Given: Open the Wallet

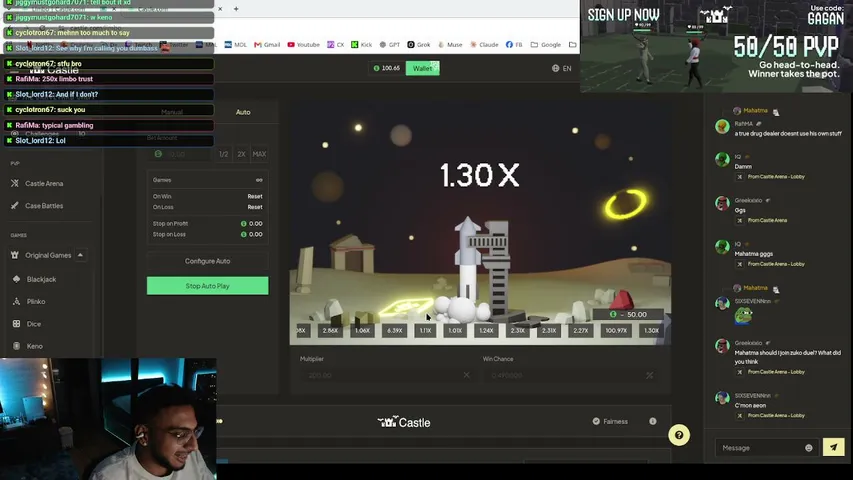Looking at the screenshot, I should (423, 69).
